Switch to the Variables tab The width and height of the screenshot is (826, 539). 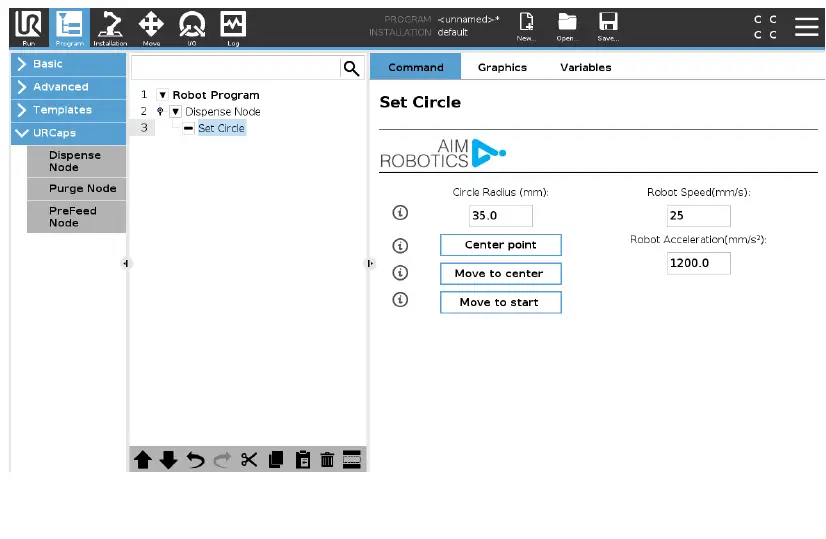585,67
